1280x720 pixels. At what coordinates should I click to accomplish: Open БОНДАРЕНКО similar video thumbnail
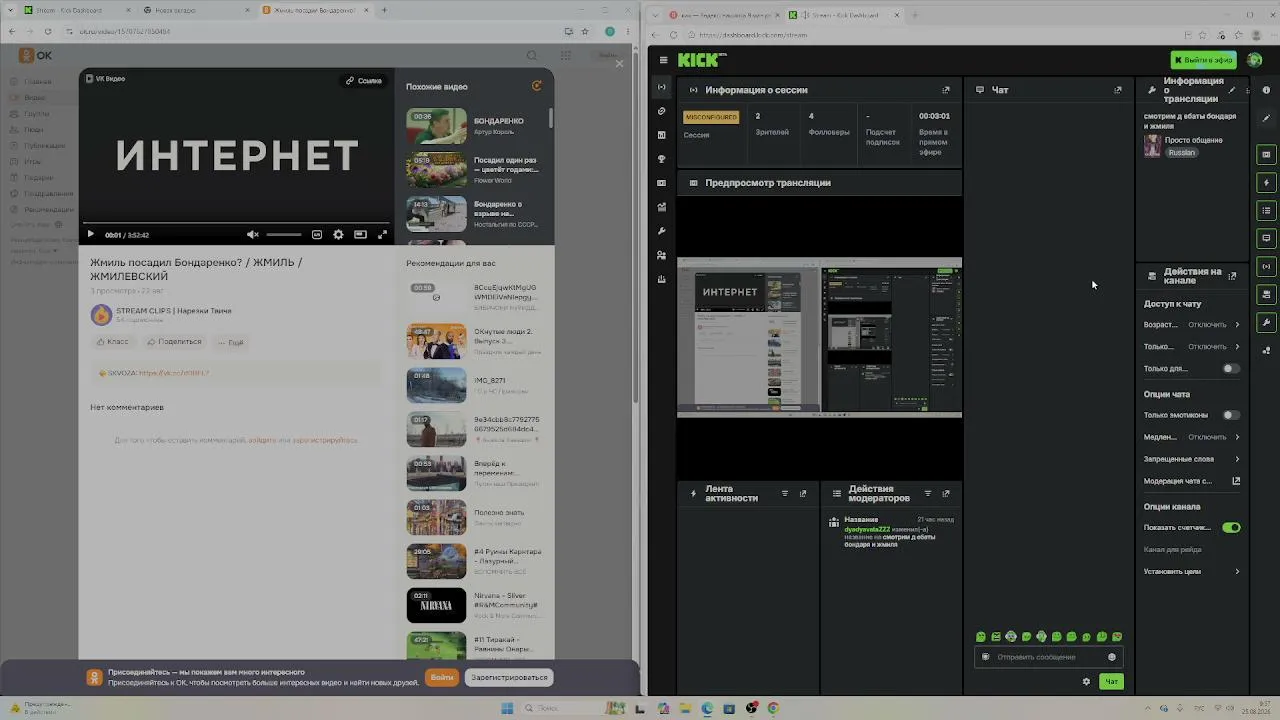click(436, 126)
